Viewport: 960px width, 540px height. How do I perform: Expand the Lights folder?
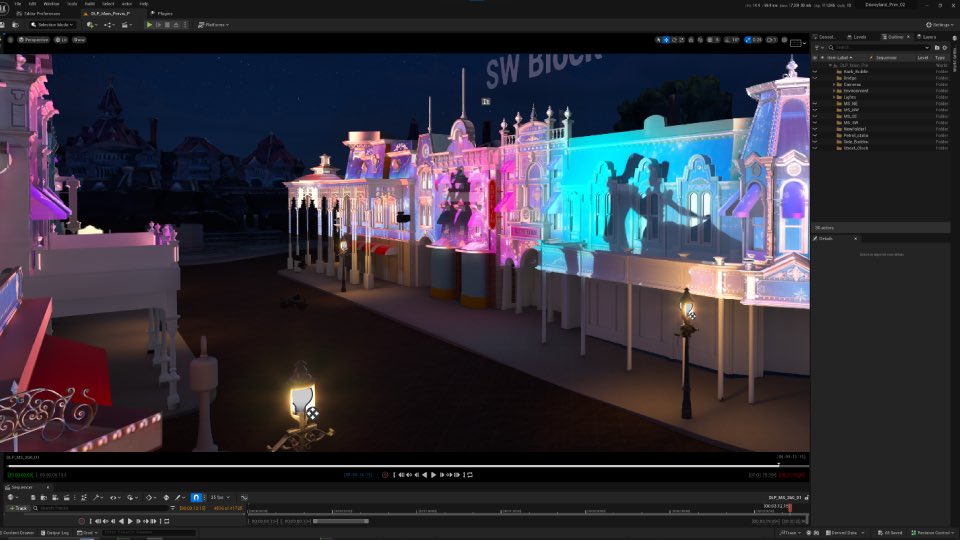(834, 97)
